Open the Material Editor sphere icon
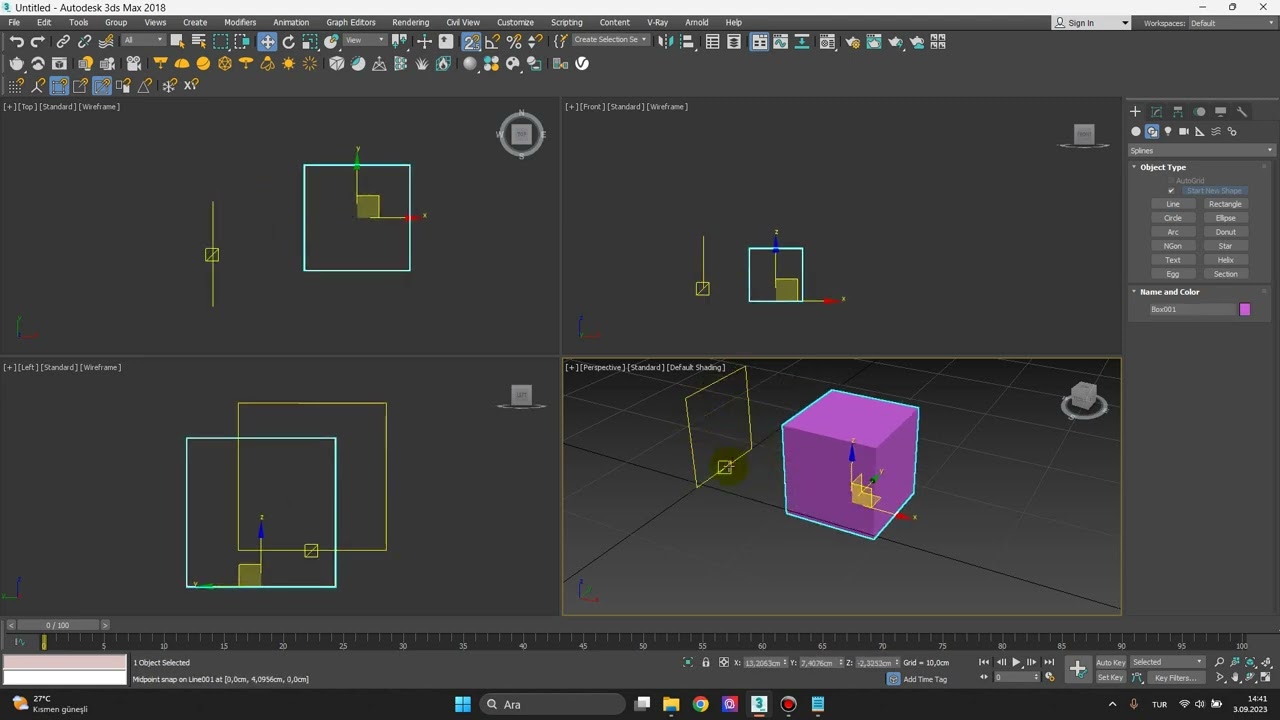The height and width of the screenshot is (720, 1280). click(x=827, y=41)
